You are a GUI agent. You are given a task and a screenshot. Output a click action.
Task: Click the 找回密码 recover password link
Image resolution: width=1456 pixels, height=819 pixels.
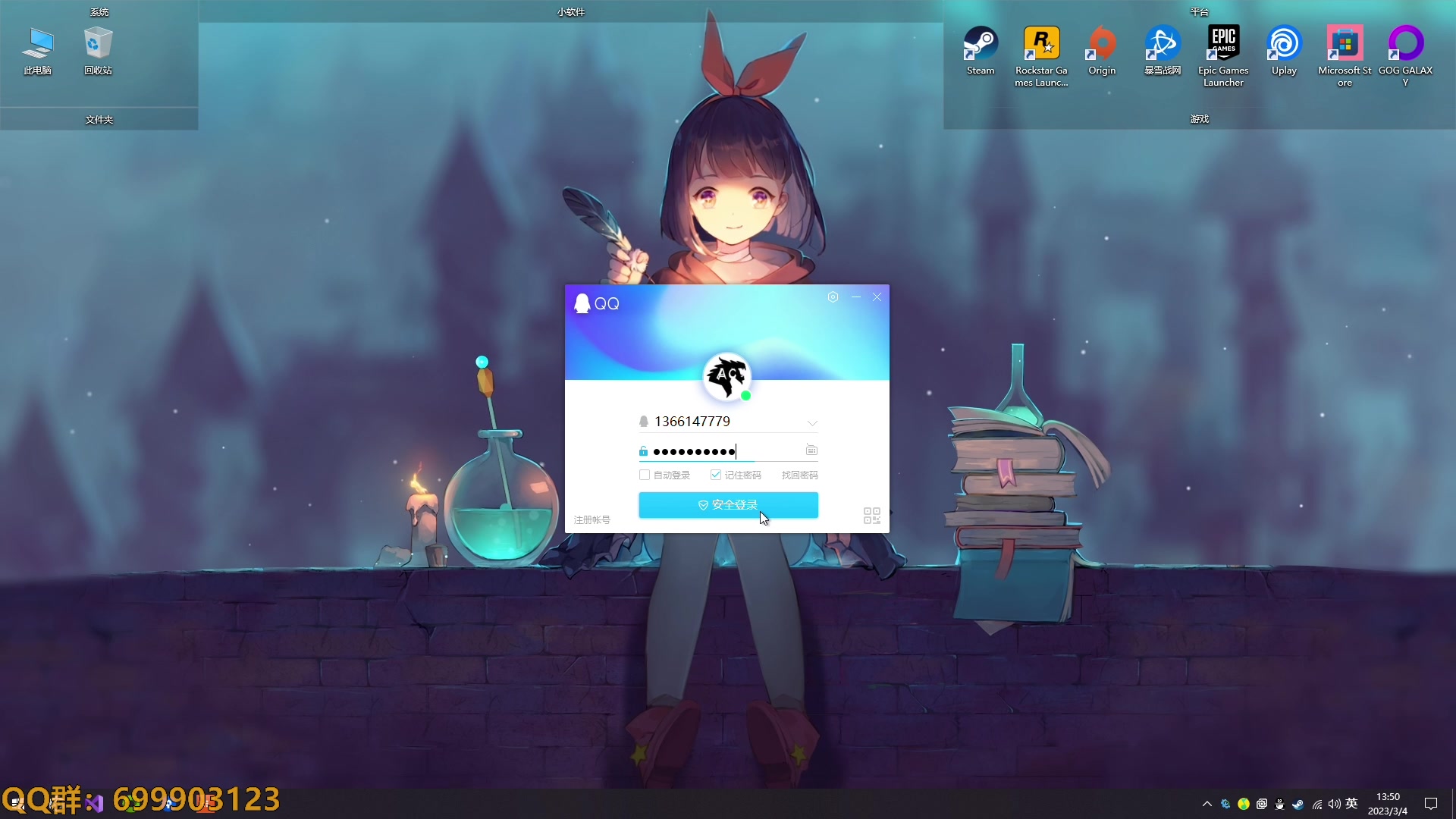coord(799,475)
